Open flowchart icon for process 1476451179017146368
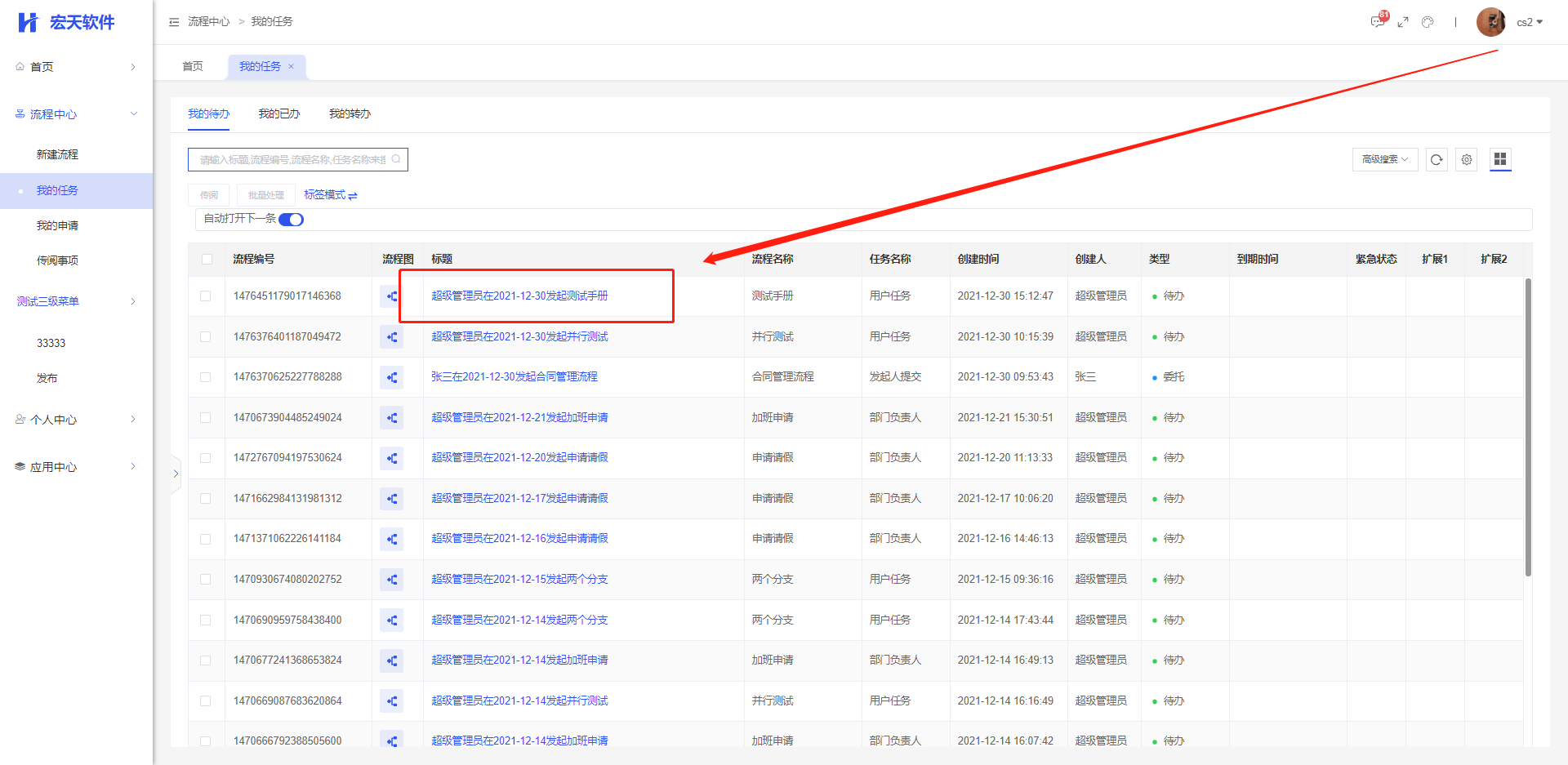Screen dimensions: 1568x765 392,296
